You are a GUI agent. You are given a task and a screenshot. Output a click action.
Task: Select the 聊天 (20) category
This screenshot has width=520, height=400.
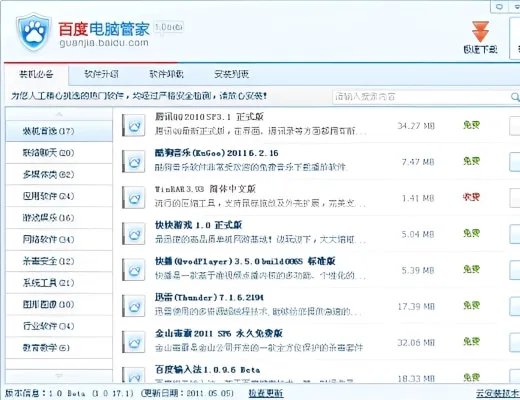point(59,153)
